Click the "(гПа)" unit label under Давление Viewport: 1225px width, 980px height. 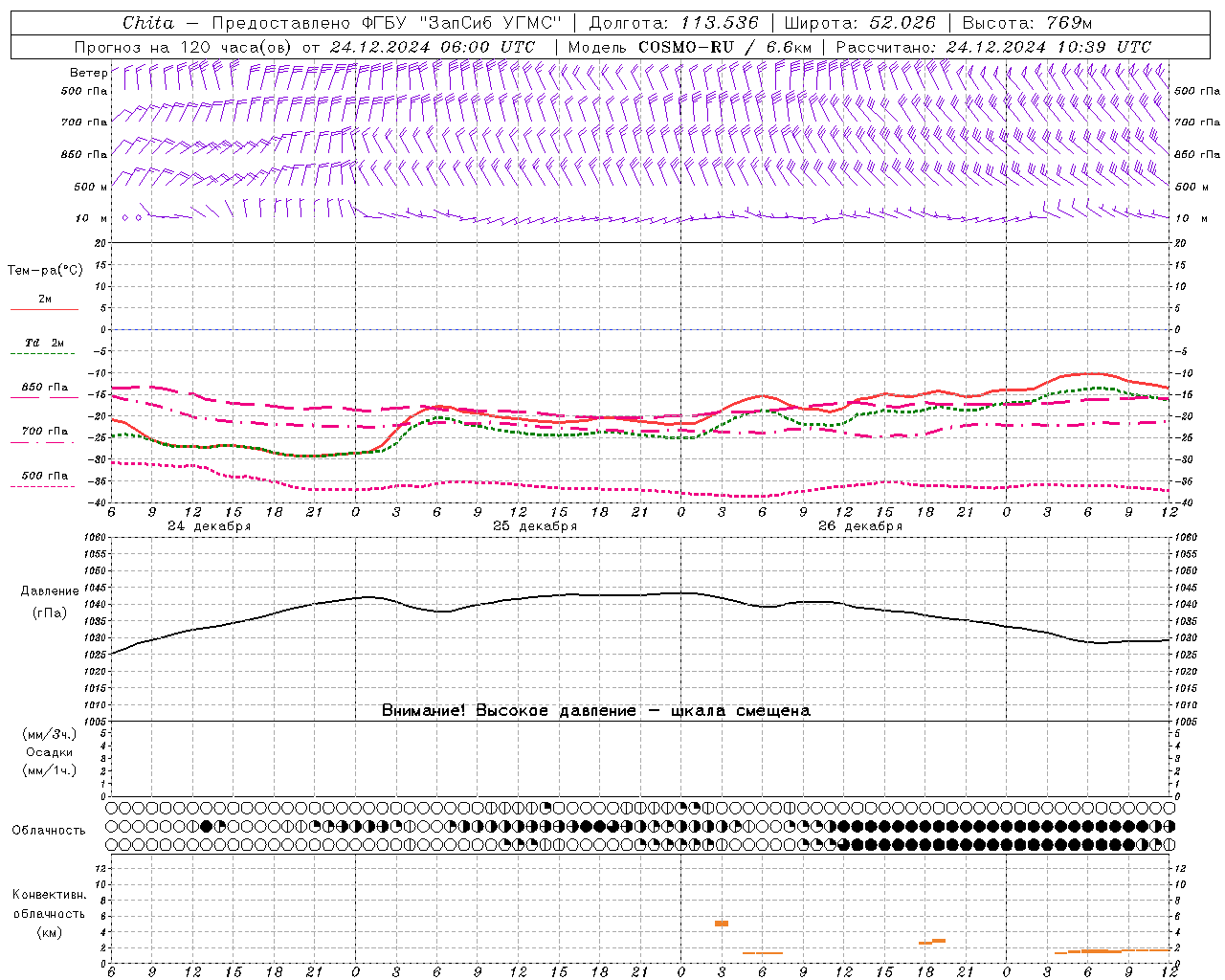pyautogui.click(x=49, y=613)
